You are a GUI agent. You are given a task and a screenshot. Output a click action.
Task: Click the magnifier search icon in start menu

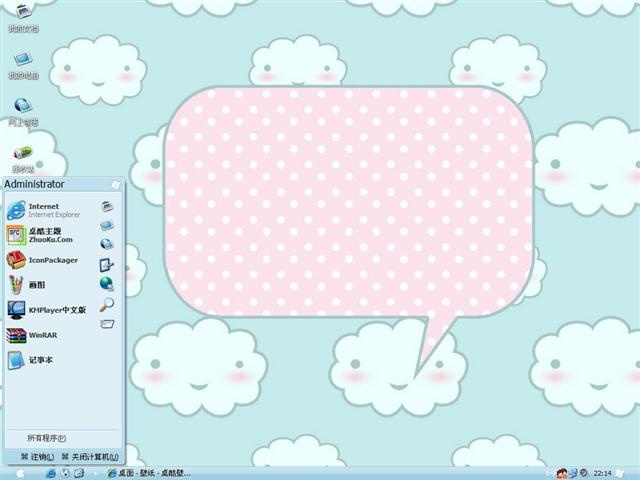(x=107, y=304)
